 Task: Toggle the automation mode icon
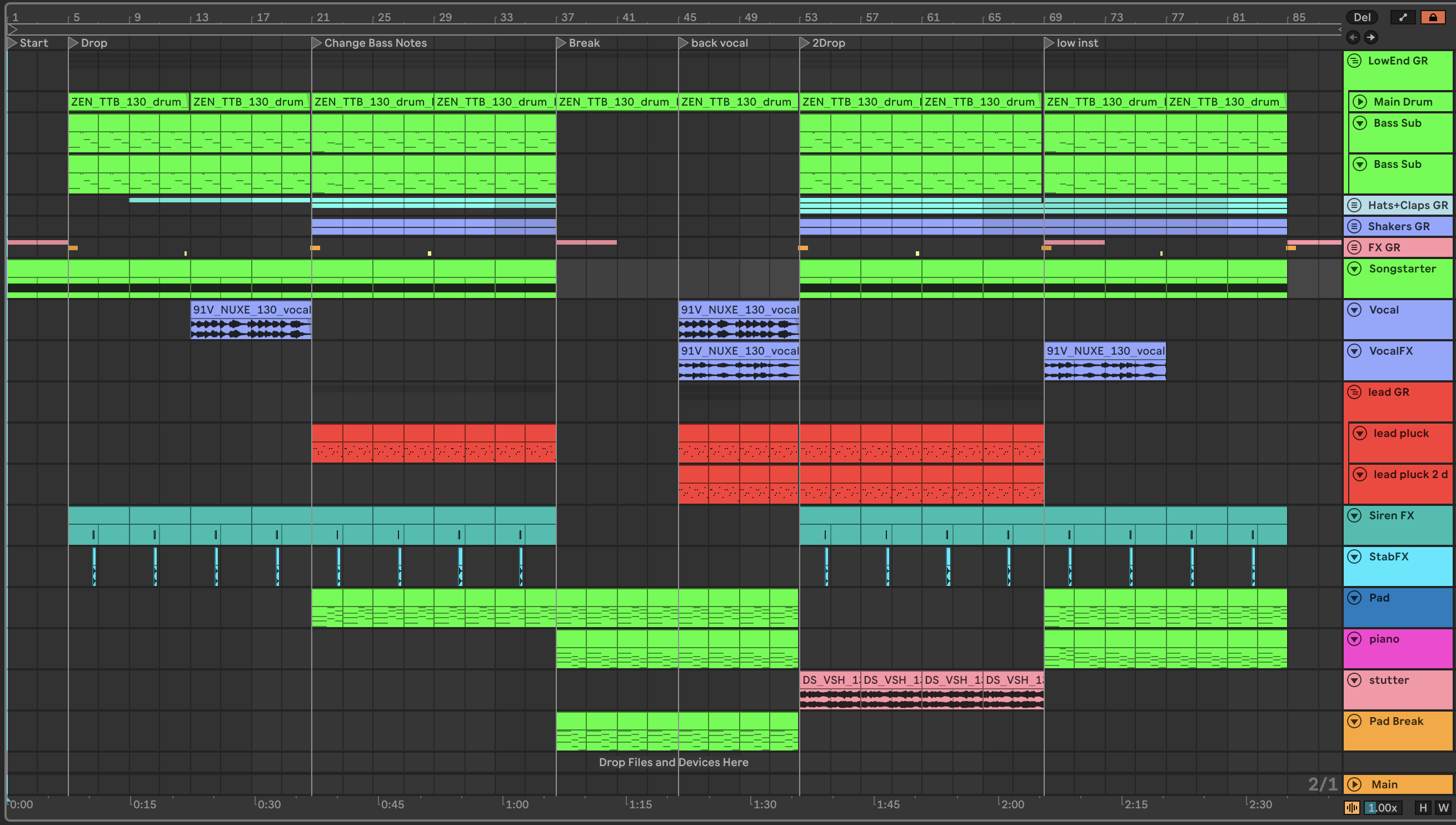click(x=1402, y=17)
